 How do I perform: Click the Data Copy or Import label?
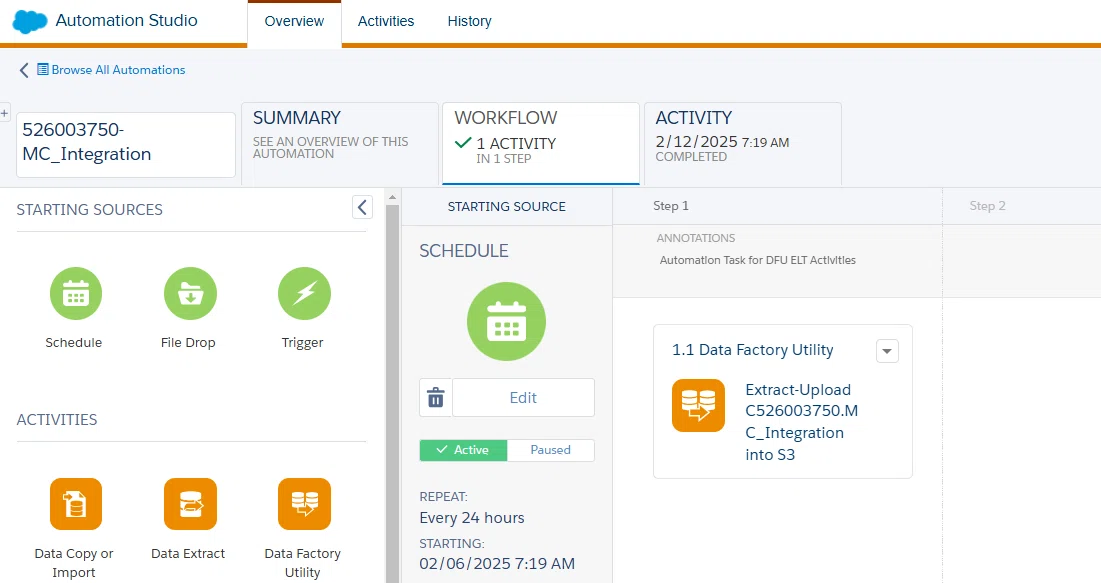(x=74, y=563)
